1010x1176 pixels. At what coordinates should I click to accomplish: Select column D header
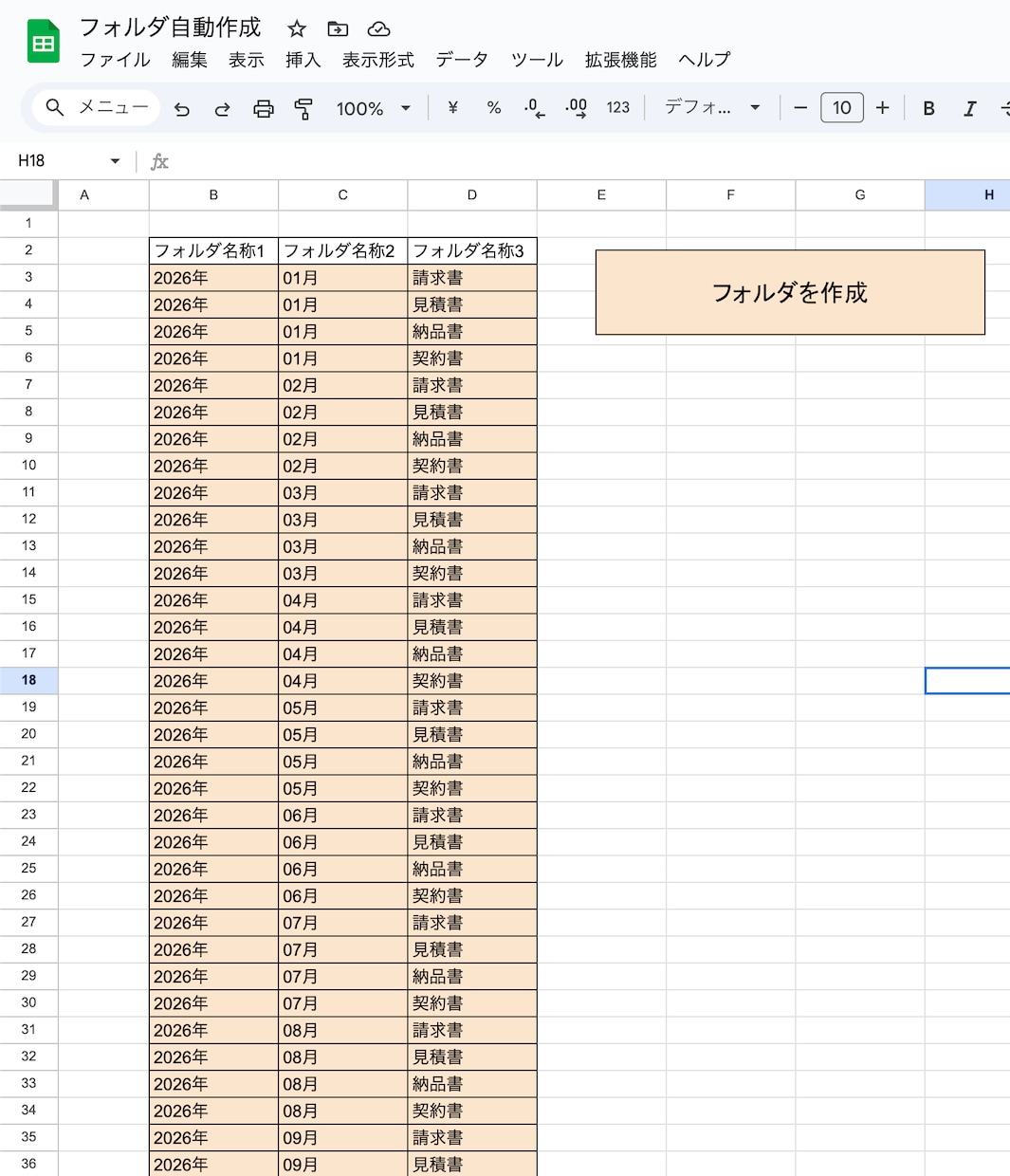472,194
